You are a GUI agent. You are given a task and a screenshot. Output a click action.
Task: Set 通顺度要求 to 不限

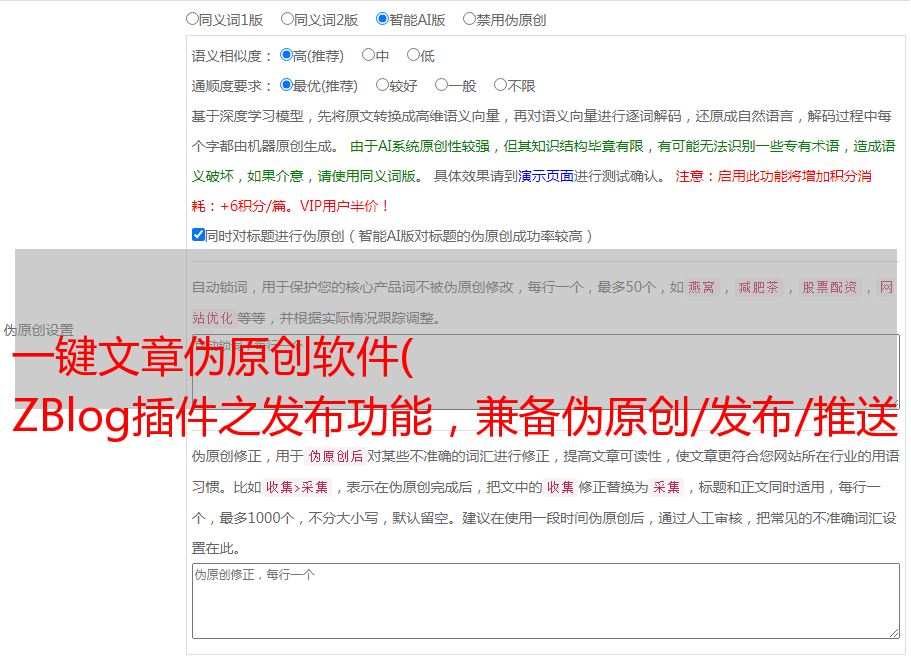[500, 85]
